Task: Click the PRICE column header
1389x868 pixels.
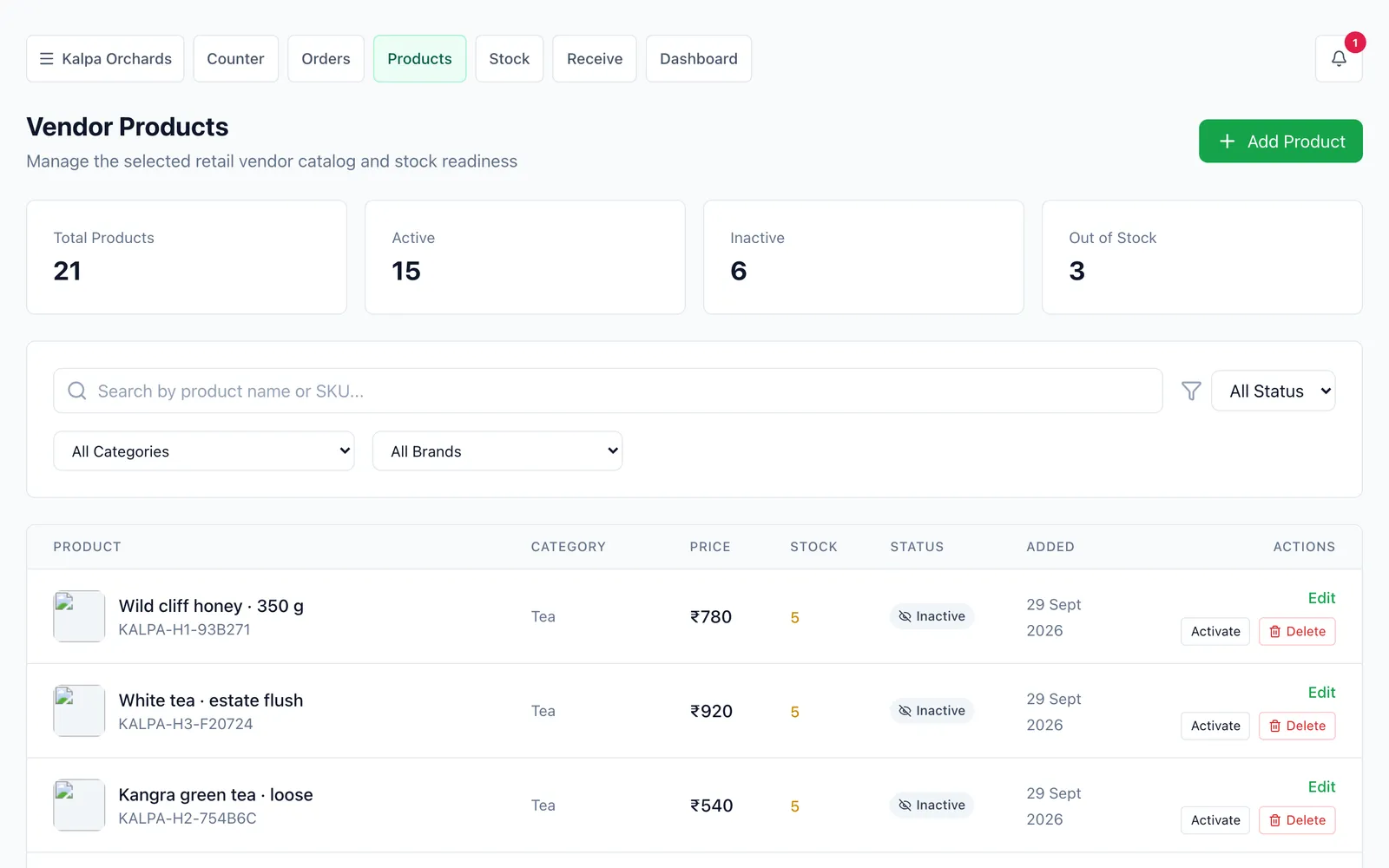Action: (x=710, y=547)
